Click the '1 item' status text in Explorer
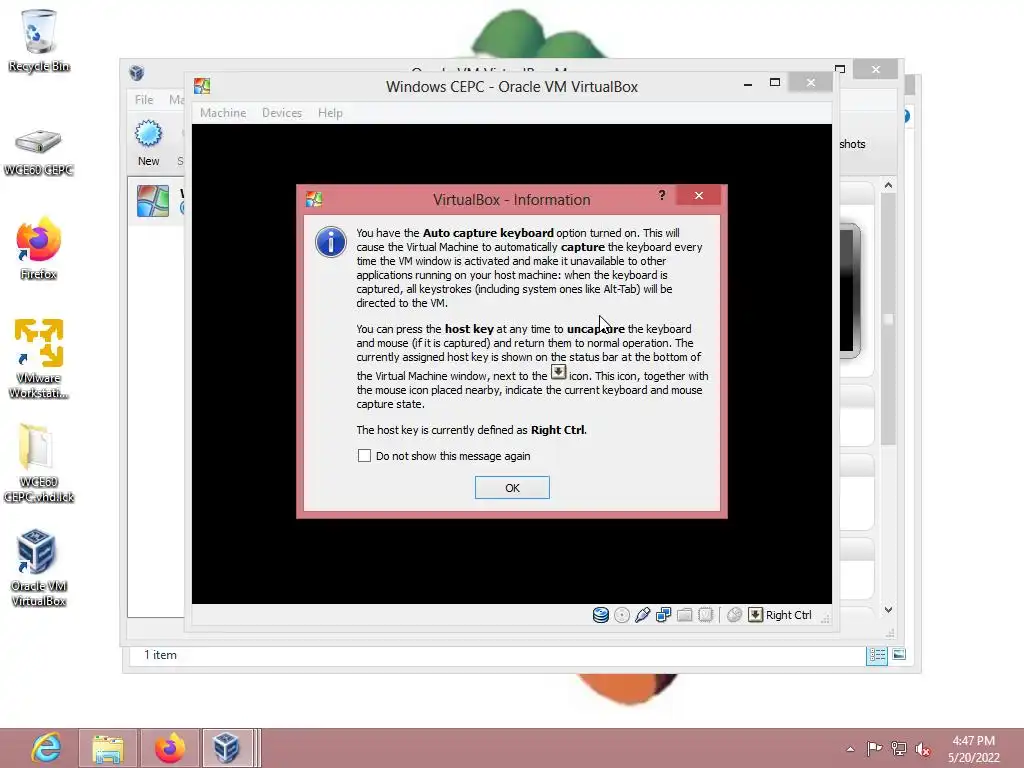The image size is (1024, 768). tap(160, 655)
